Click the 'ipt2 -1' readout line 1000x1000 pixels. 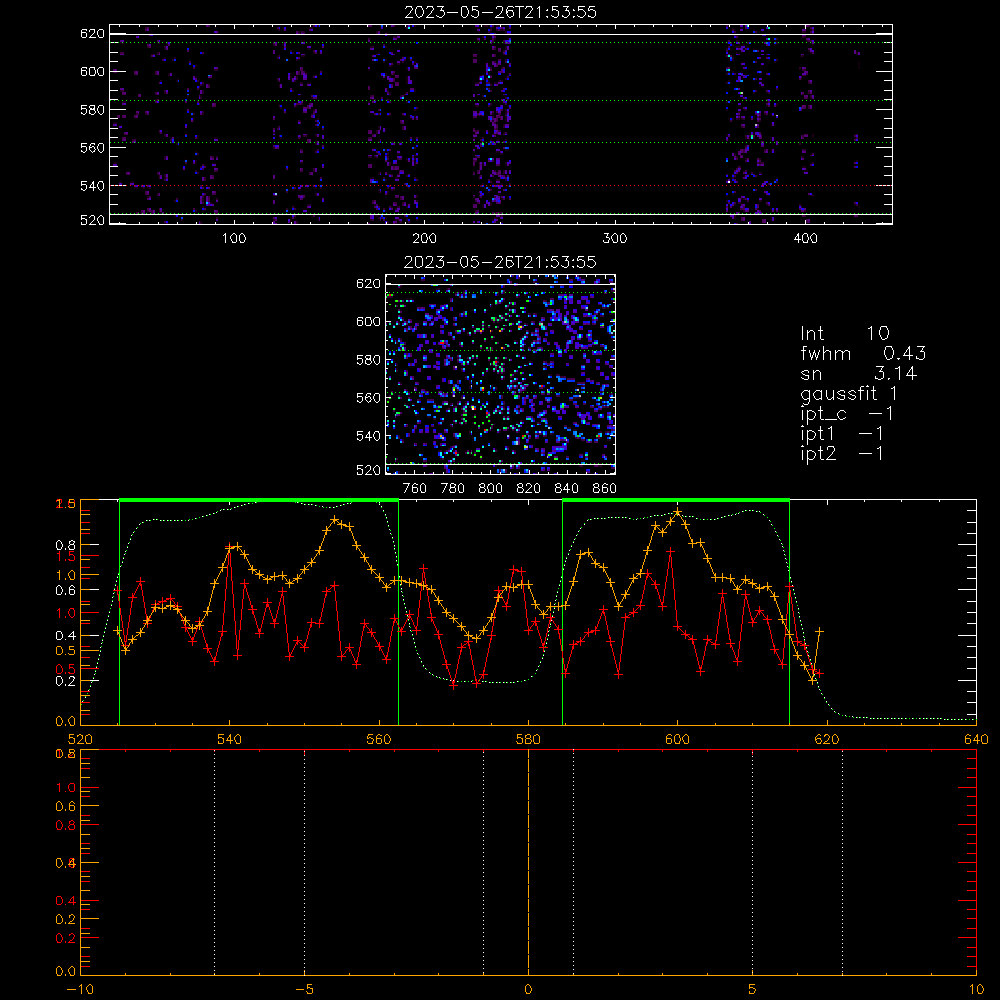click(x=842, y=453)
